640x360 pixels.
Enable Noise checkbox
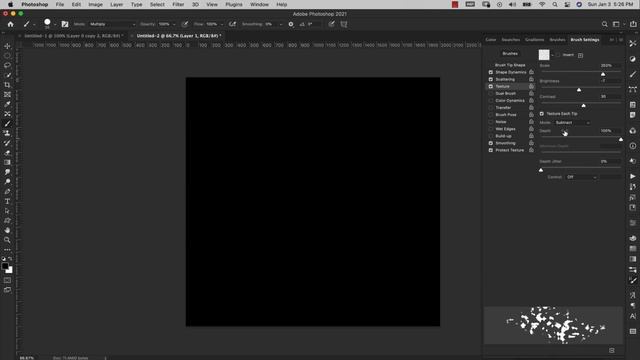[491, 122]
